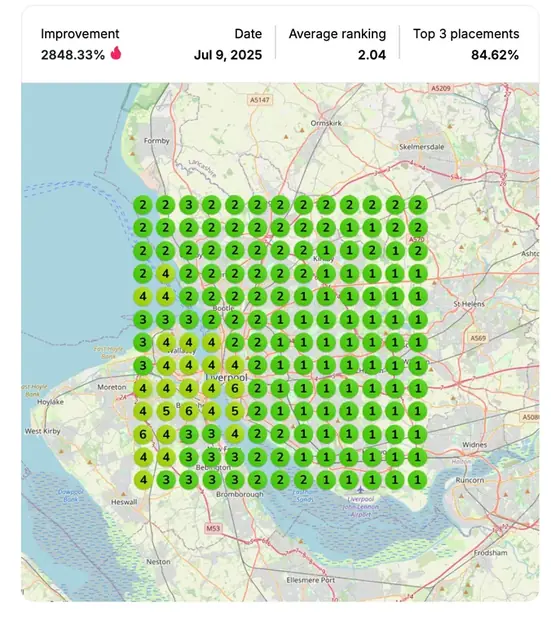
Task: Click the 2848.33% improvement value
Action: 73,55
